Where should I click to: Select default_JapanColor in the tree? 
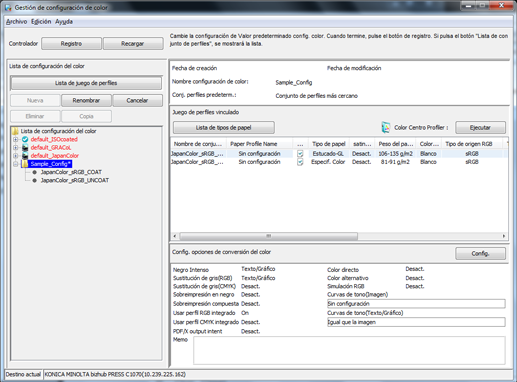(55, 156)
